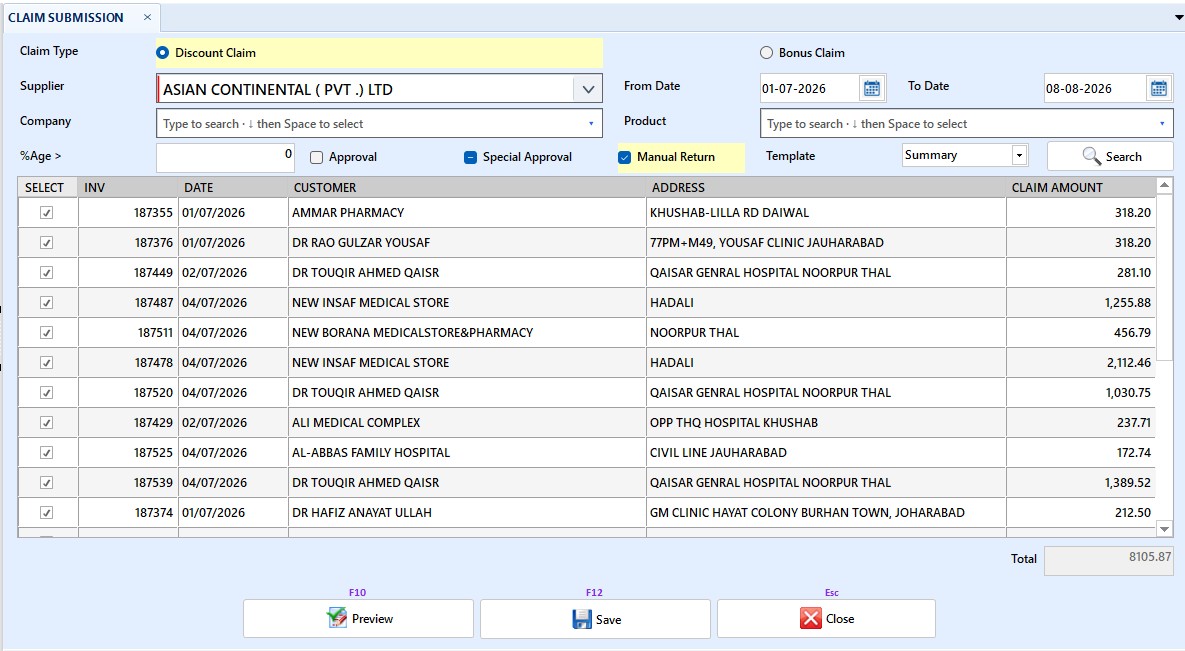Select the AMMAR PHARMACY customer cell
Screen dimensions: 1185x651
click(x=467, y=212)
